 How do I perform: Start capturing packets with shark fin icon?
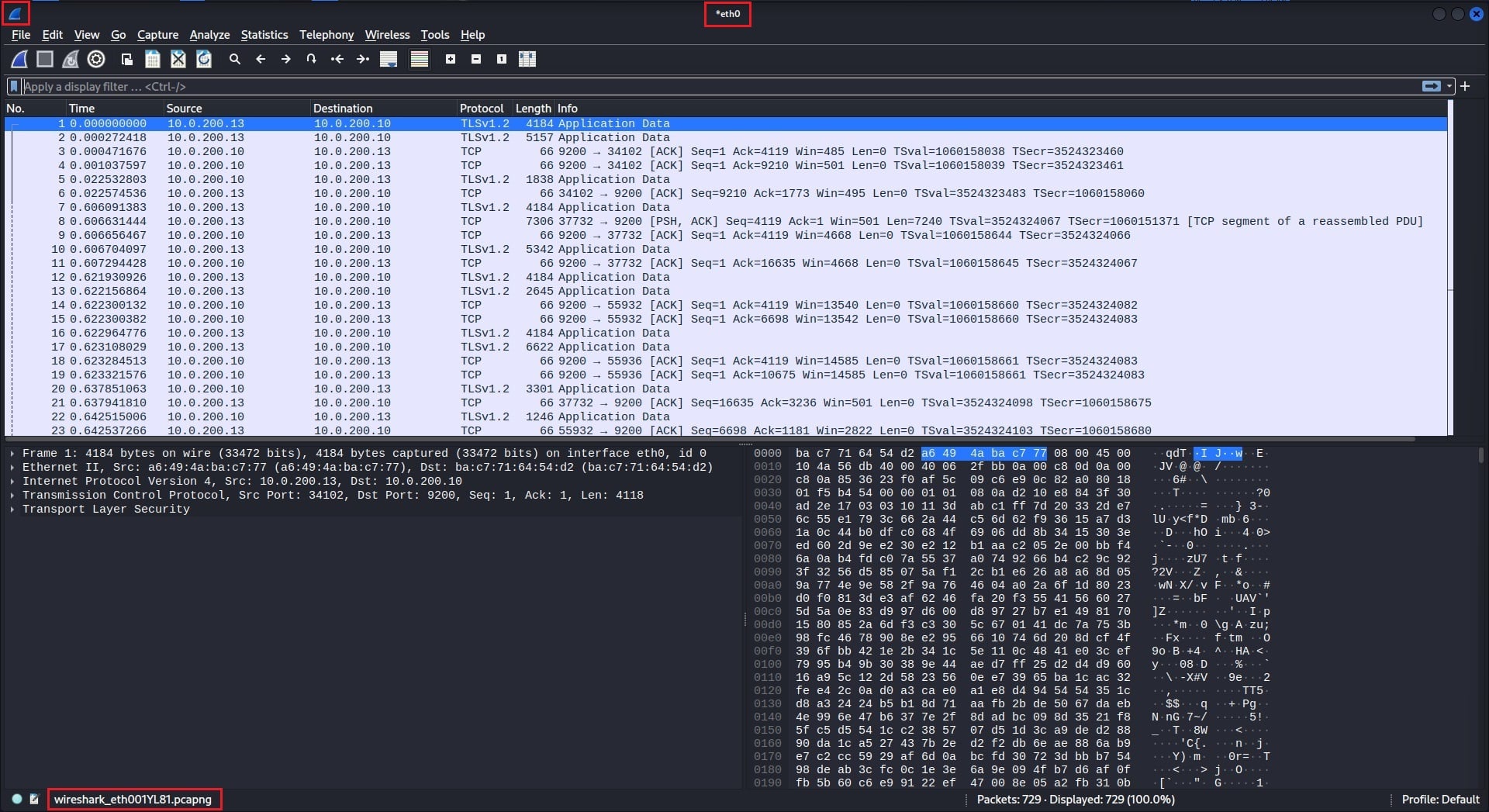[19, 59]
